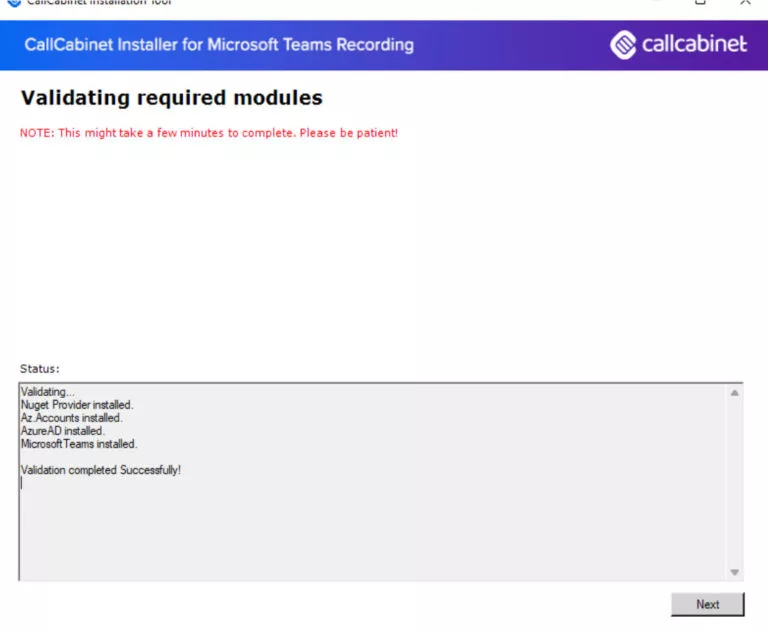Image resolution: width=768 pixels, height=631 pixels.
Task: Click the callcabinet wordmark in the banner
Action: (694, 44)
